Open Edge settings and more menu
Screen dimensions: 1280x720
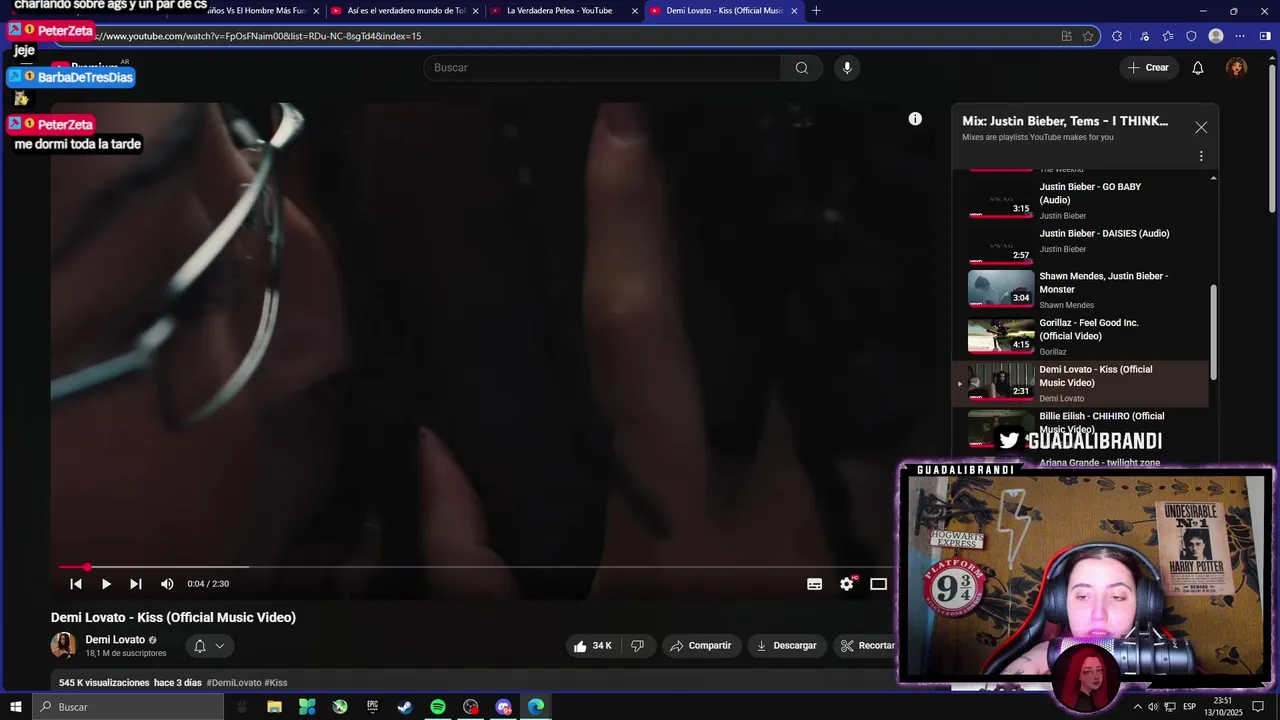click(1240, 36)
